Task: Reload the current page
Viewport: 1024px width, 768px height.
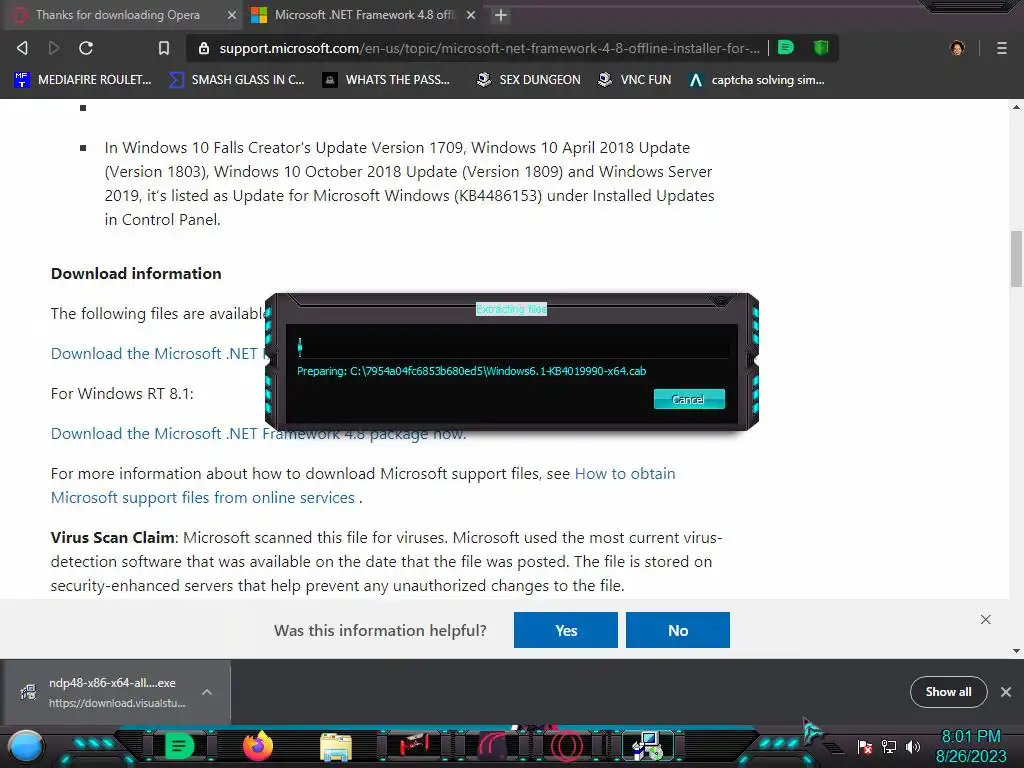Action: pyautogui.click(x=86, y=48)
